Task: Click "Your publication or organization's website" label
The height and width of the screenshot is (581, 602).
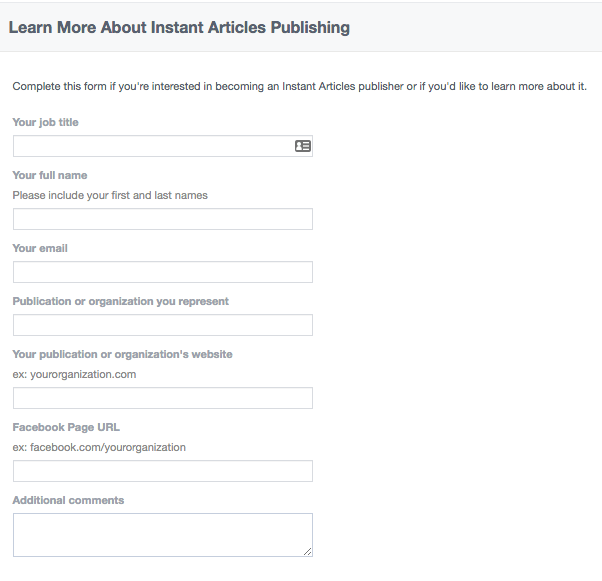Action: click(122, 354)
